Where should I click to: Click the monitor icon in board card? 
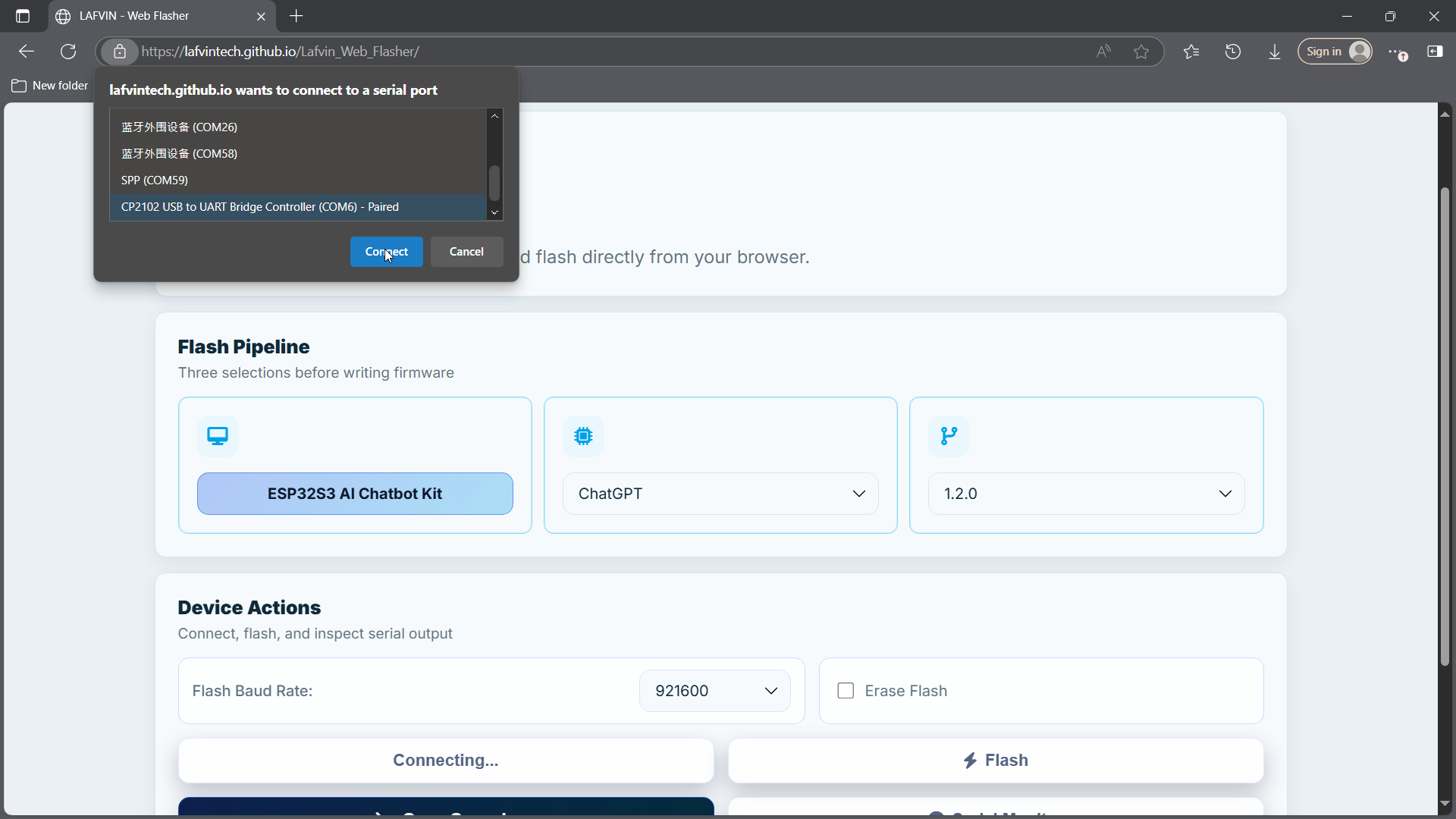tap(218, 436)
